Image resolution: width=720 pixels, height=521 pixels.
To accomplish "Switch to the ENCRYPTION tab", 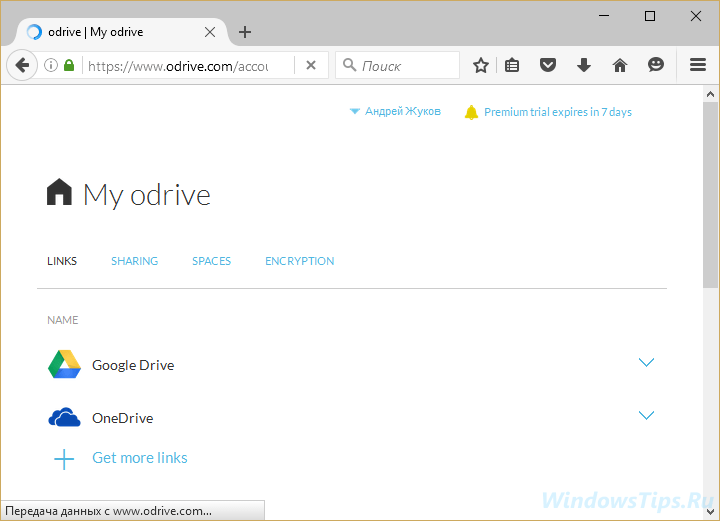I will click(299, 261).
